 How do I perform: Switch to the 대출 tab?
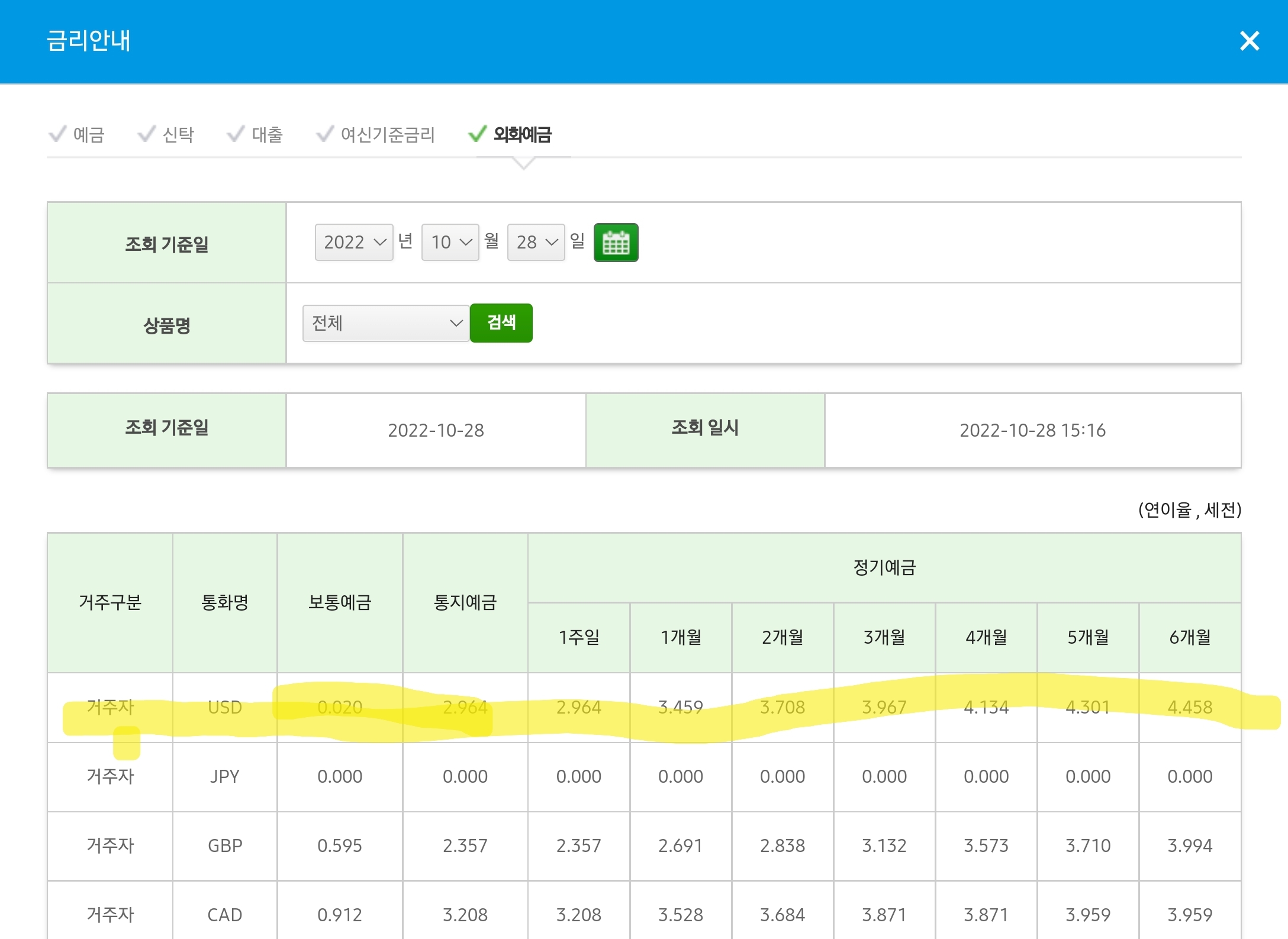(268, 135)
